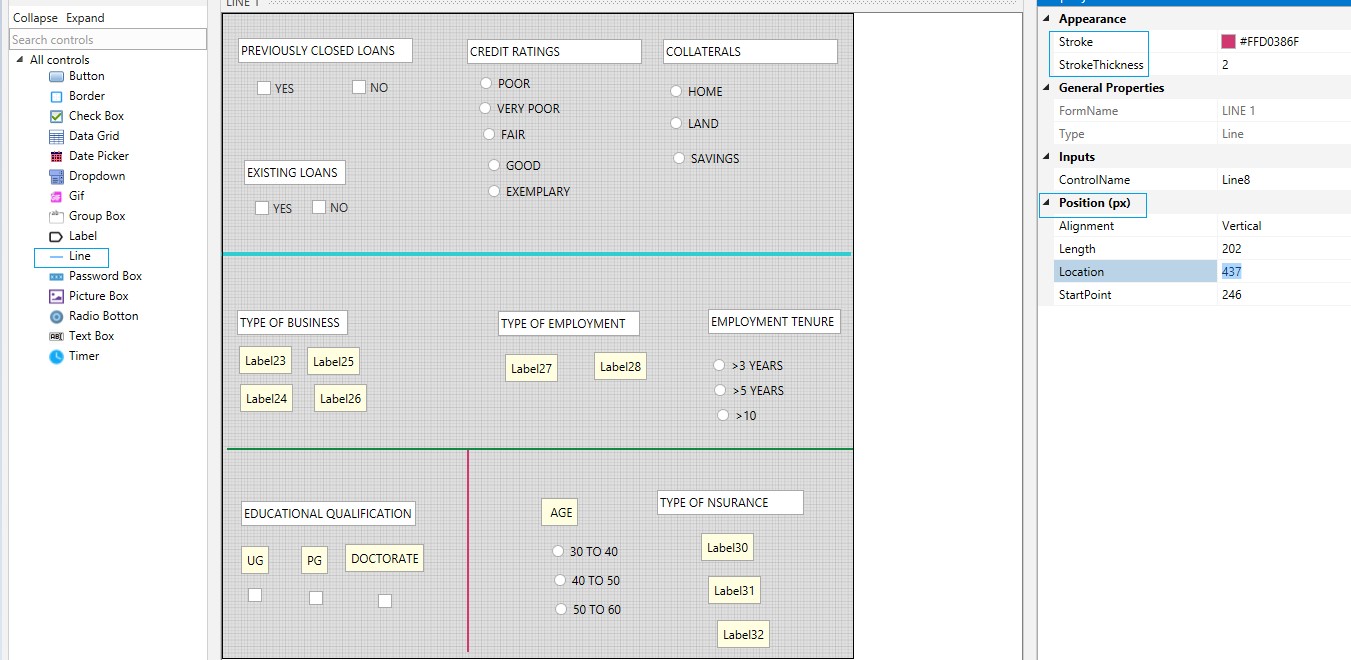Viewport: 1351px width, 660px height.
Task: Collapse the Appearance properties section
Action: pyautogui.click(x=1047, y=19)
